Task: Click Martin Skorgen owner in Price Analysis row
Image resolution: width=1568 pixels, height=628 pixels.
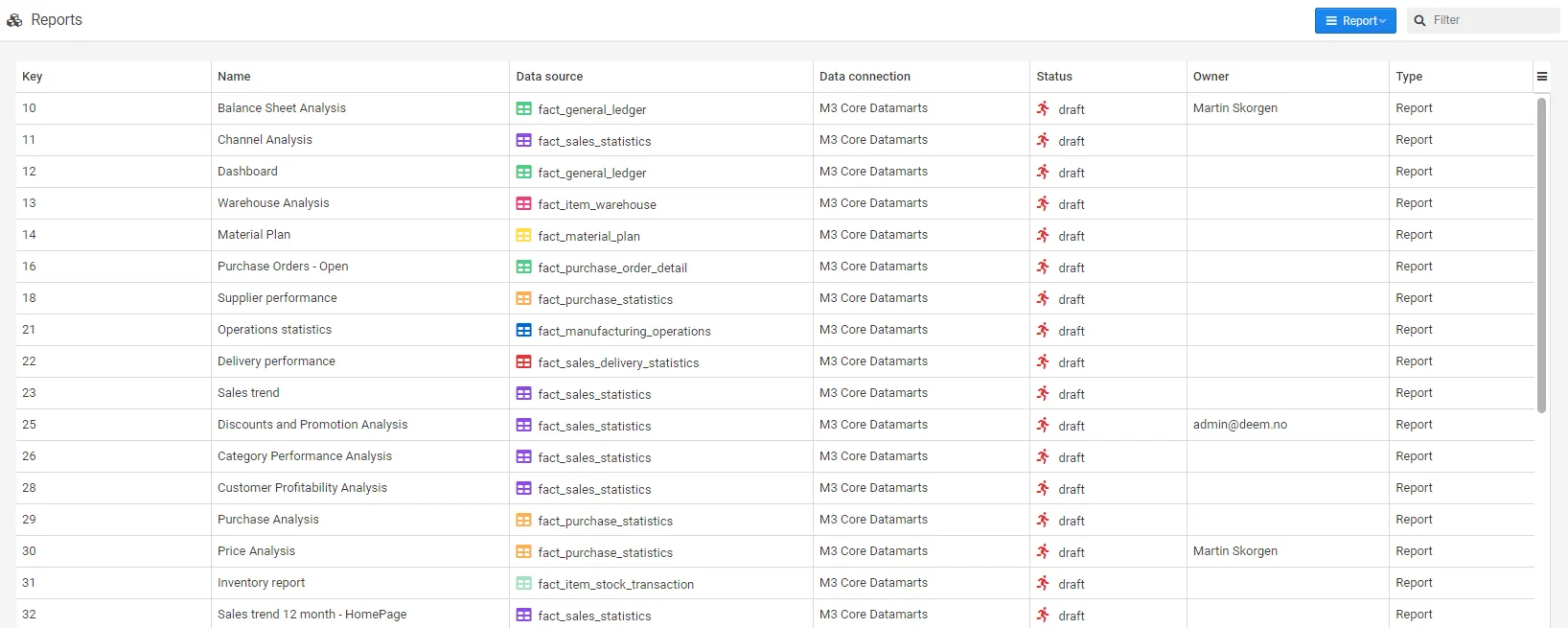Action: [1235, 551]
